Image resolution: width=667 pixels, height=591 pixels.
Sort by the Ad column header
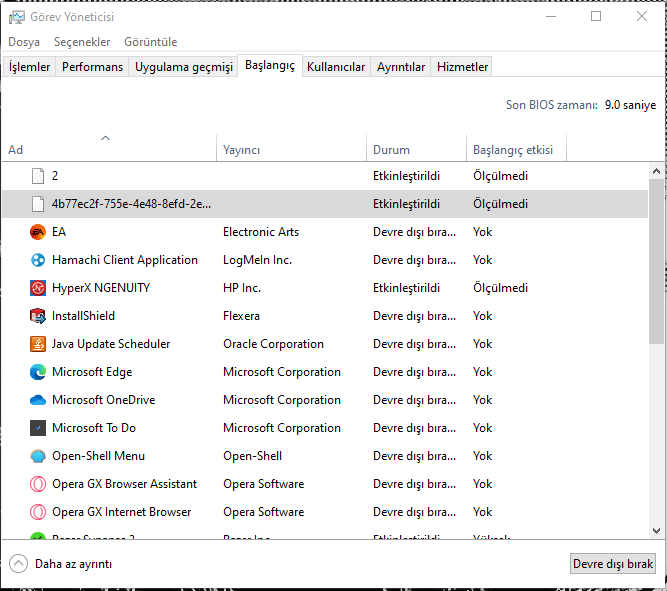click(109, 148)
